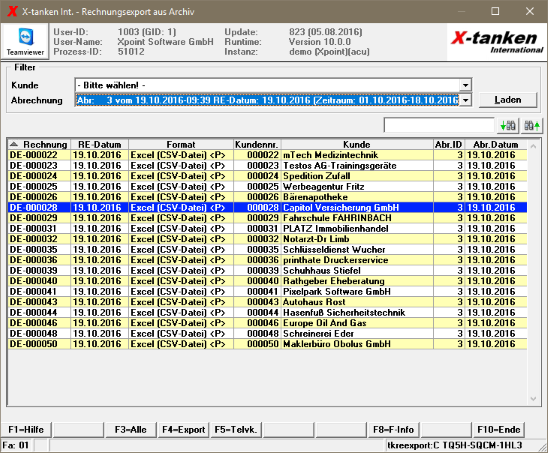The height and width of the screenshot is (453, 548).
Task: Click the F4-Export button
Action: [183, 430]
